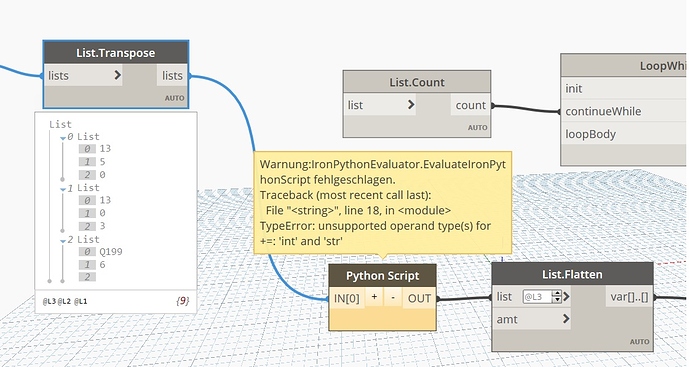Viewport: 690px width, 367px height.
Task: Select the @L1 level label in preview
Action: [81, 301]
